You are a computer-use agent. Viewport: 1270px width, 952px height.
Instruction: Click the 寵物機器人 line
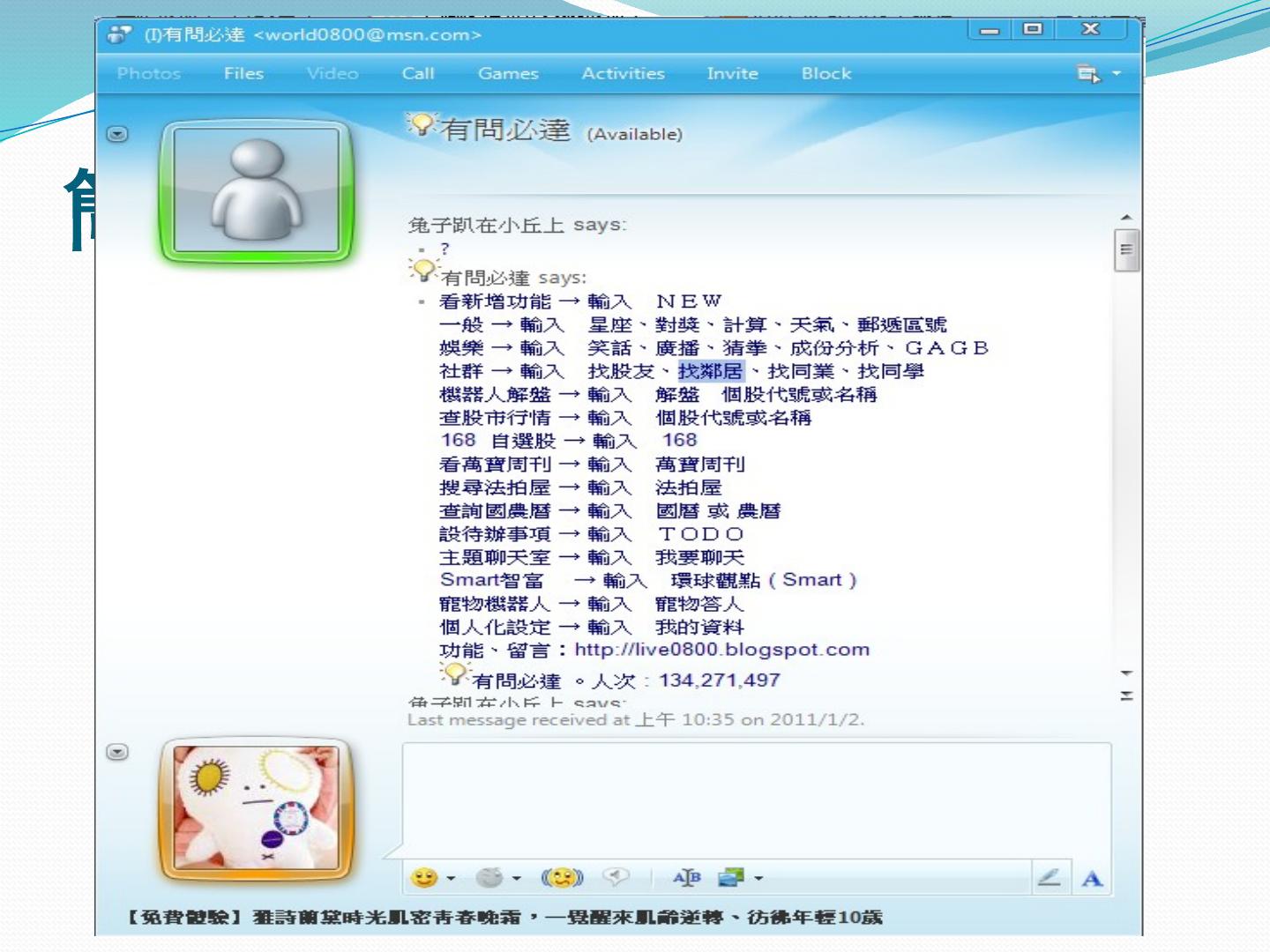point(592,604)
